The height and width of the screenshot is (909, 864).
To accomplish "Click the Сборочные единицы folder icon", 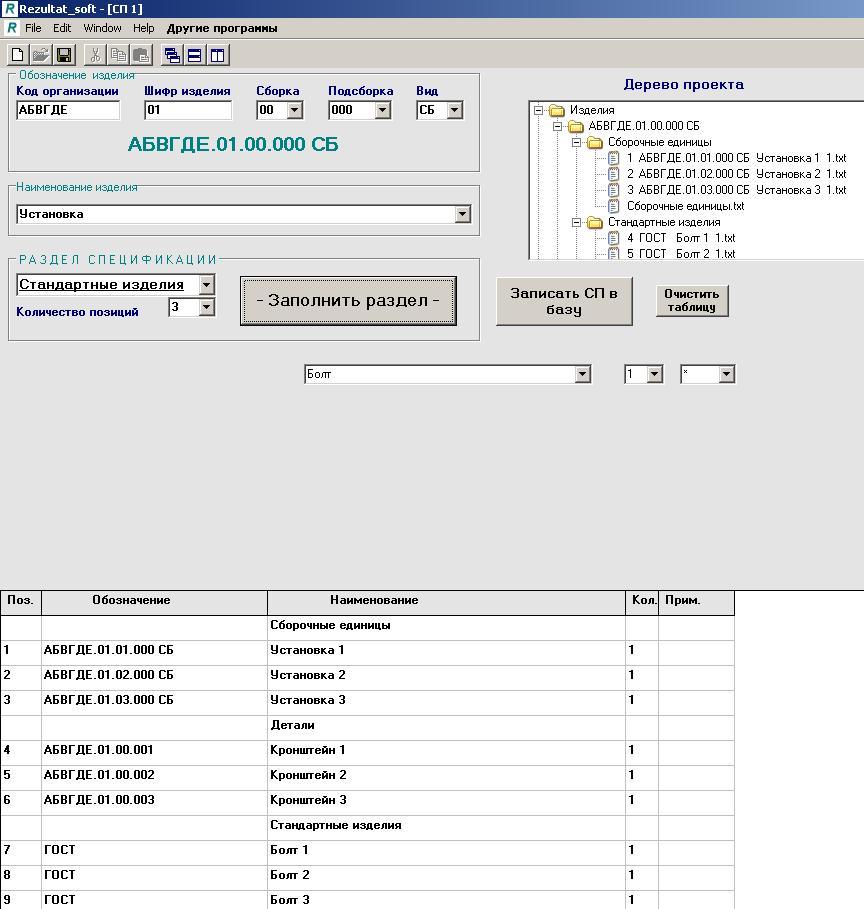I will 595,143.
